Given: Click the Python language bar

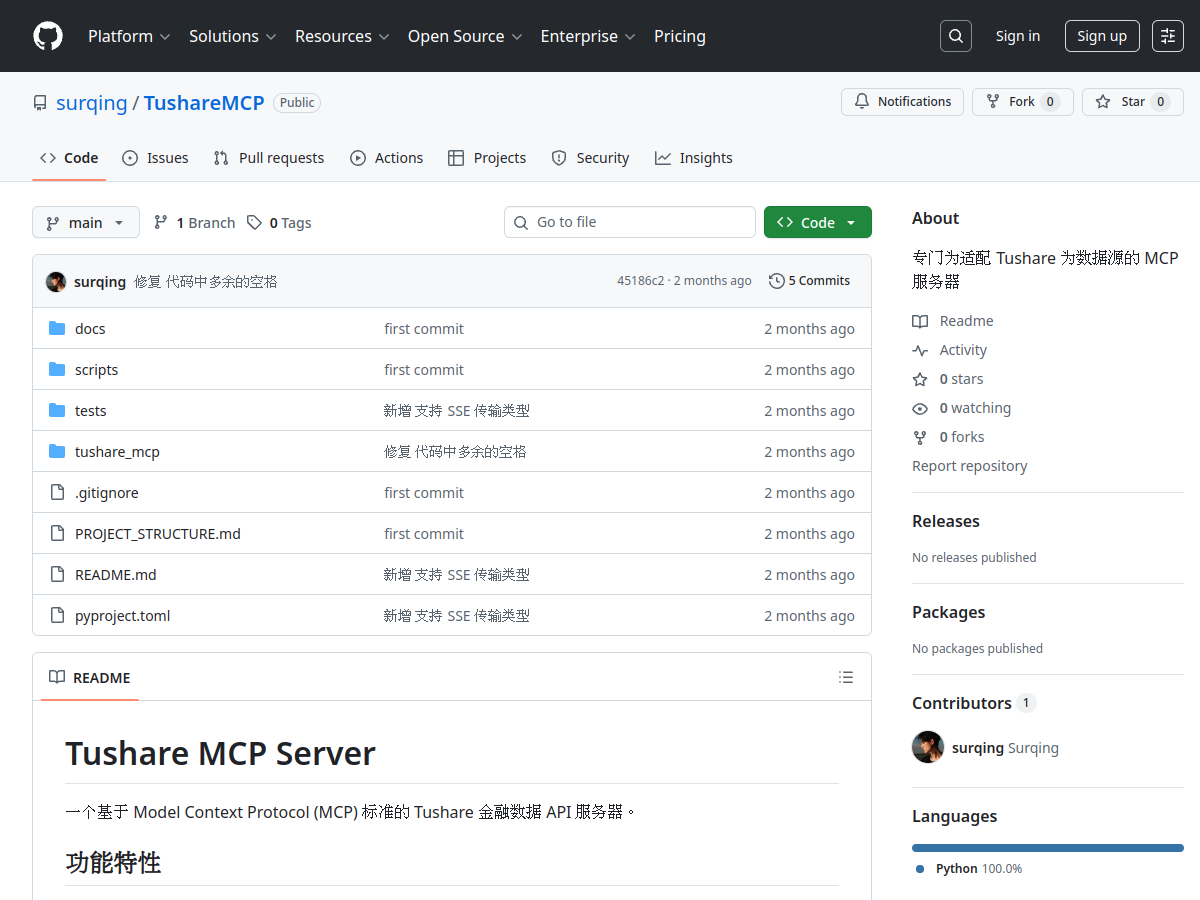Looking at the screenshot, I should point(1047,848).
